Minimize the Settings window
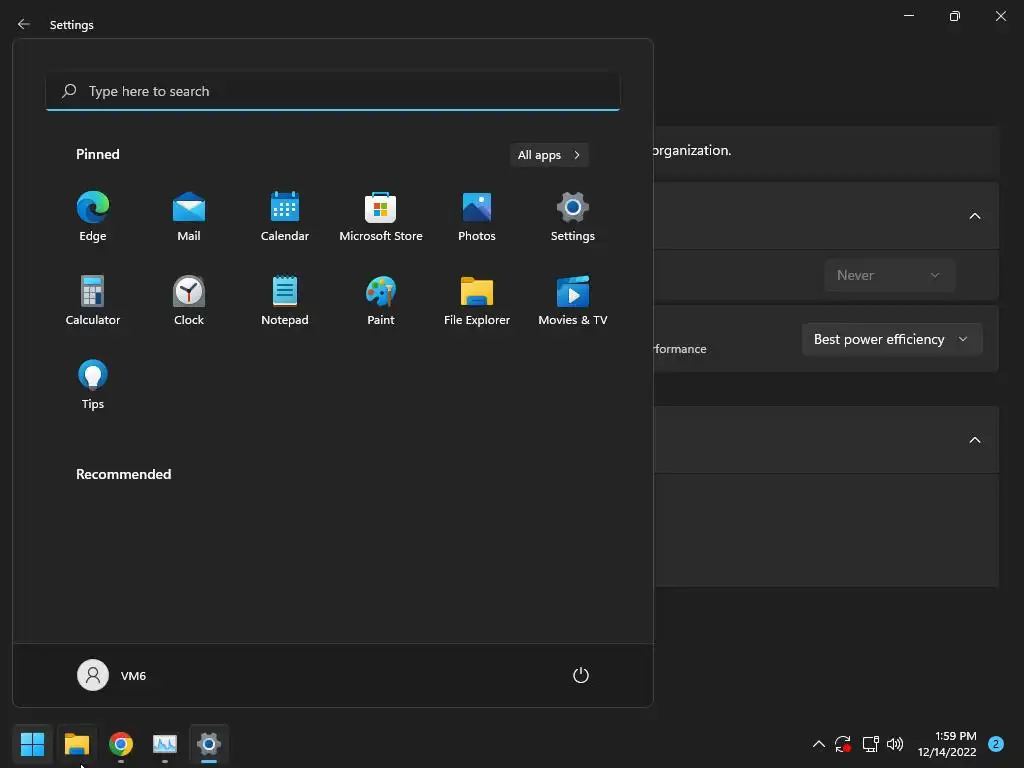This screenshot has height=768, width=1024. 909,16
